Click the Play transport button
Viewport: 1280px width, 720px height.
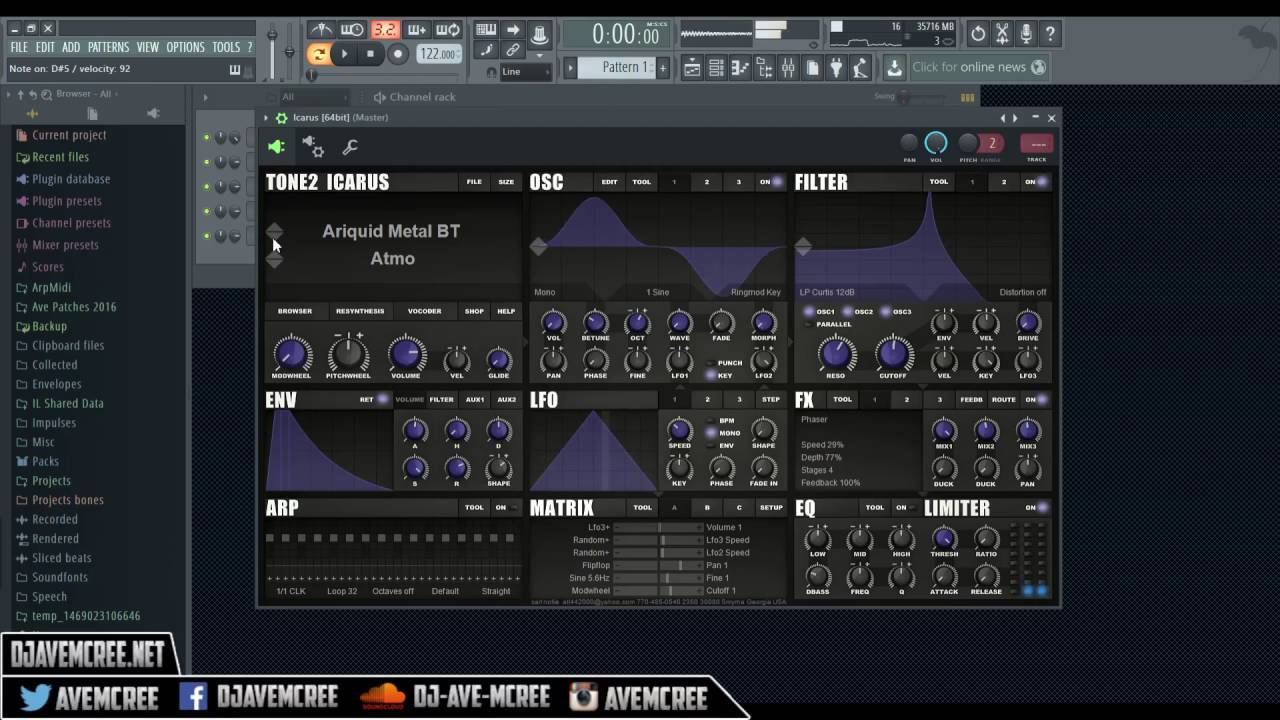(x=345, y=54)
